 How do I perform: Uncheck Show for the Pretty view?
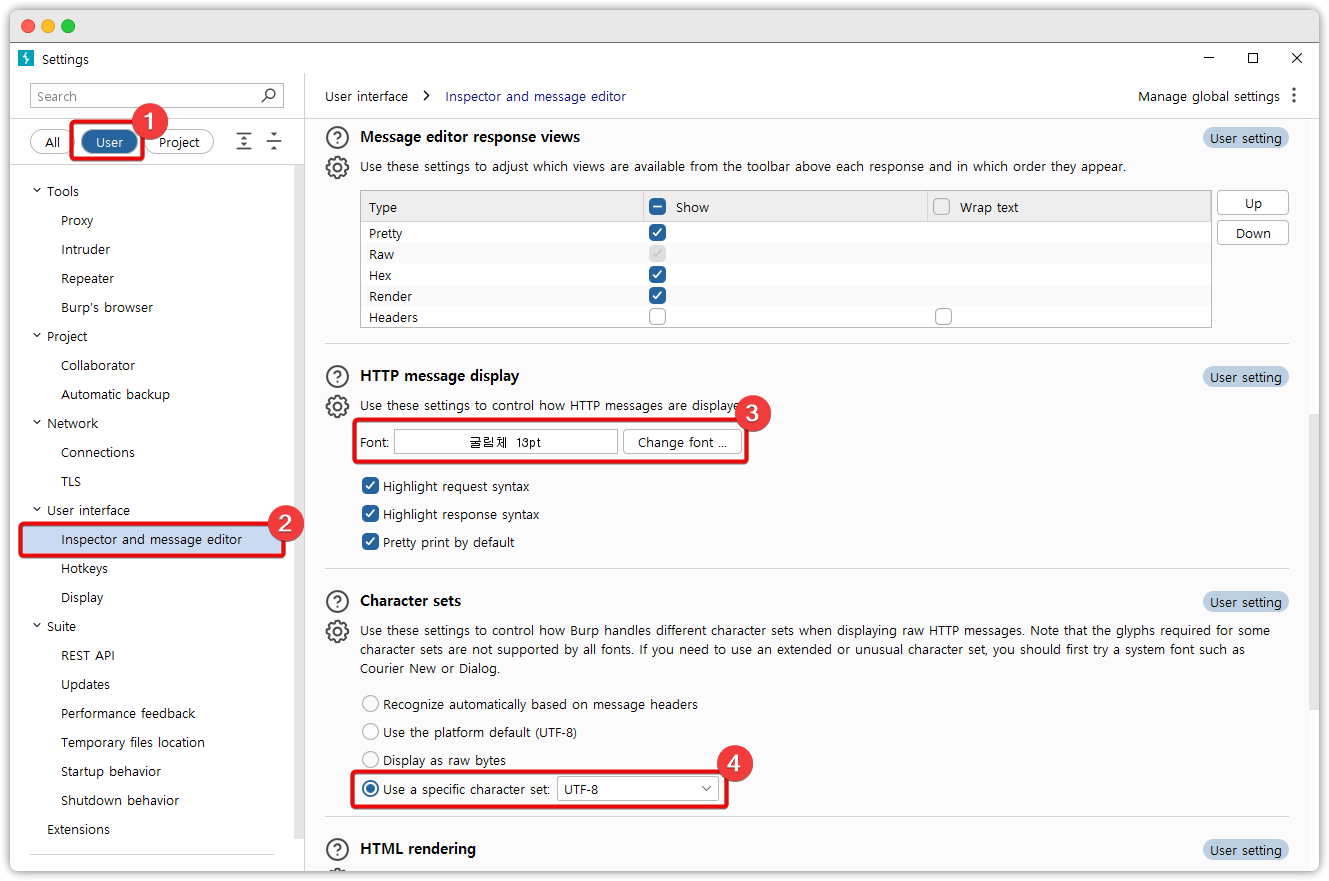pyautogui.click(x=657, y=232)
